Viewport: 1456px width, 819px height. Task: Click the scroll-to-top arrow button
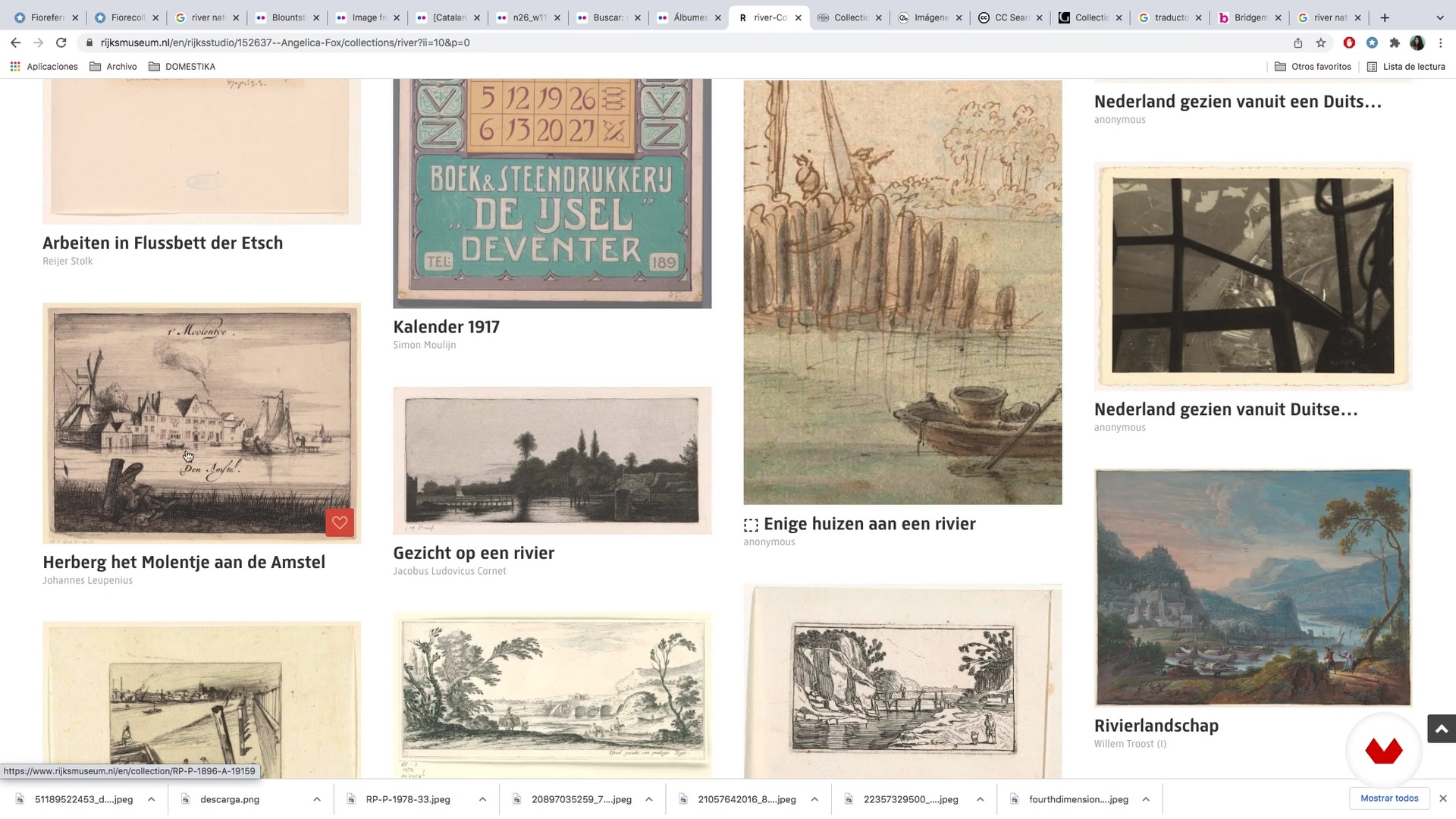tap(1441, 729)
